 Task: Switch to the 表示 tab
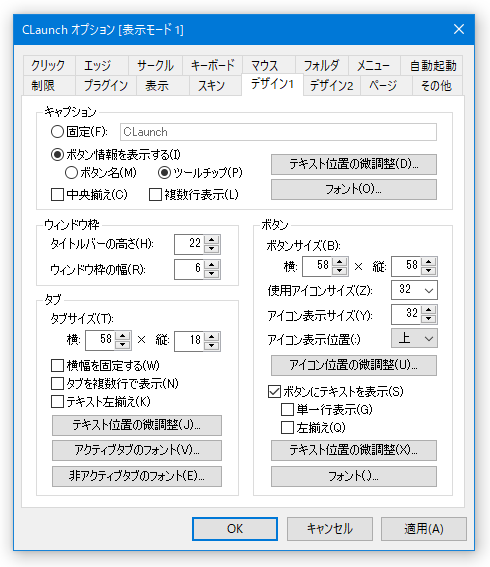click(x=163, y=86)
